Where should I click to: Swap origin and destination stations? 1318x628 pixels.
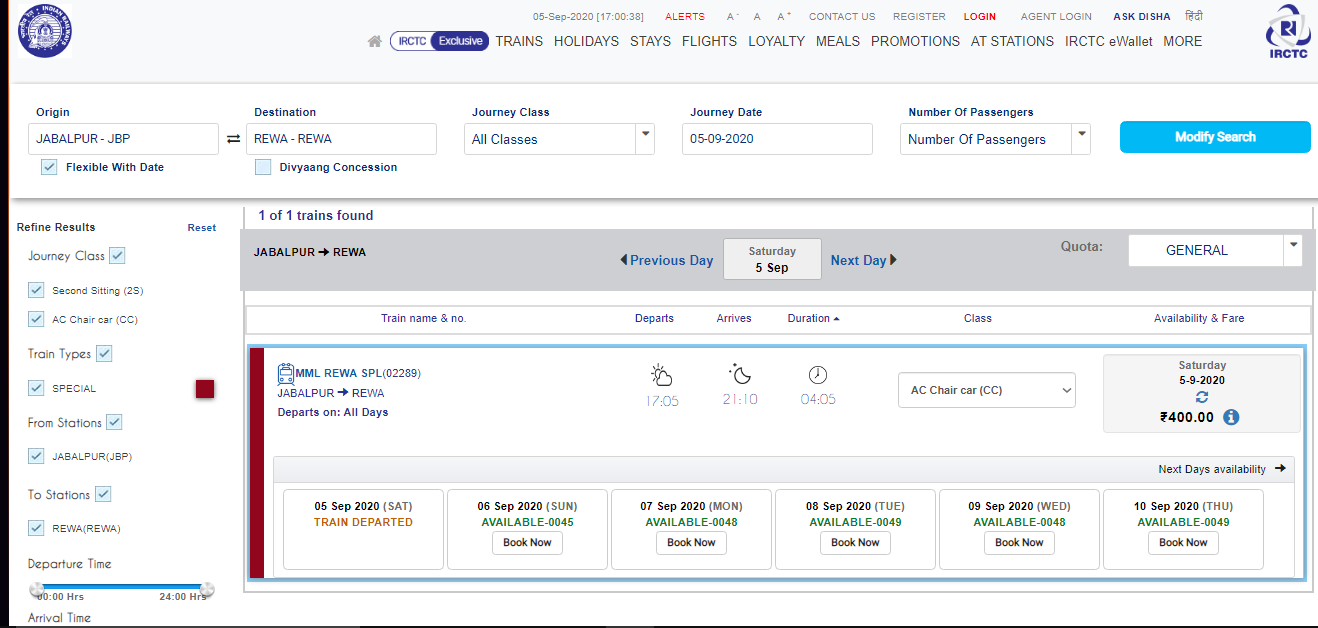pyautogui.click(x=234, y=139)
